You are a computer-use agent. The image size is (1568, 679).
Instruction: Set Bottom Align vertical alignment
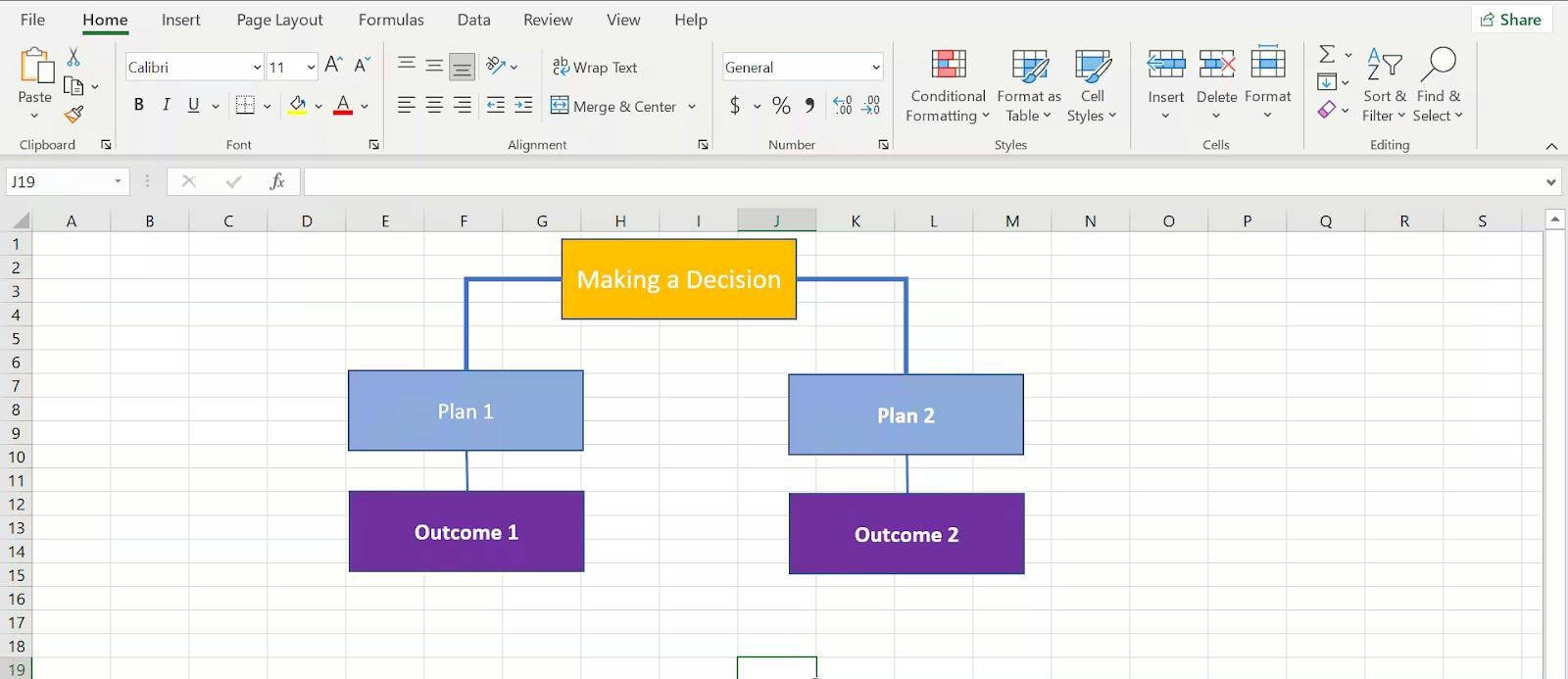463,66
